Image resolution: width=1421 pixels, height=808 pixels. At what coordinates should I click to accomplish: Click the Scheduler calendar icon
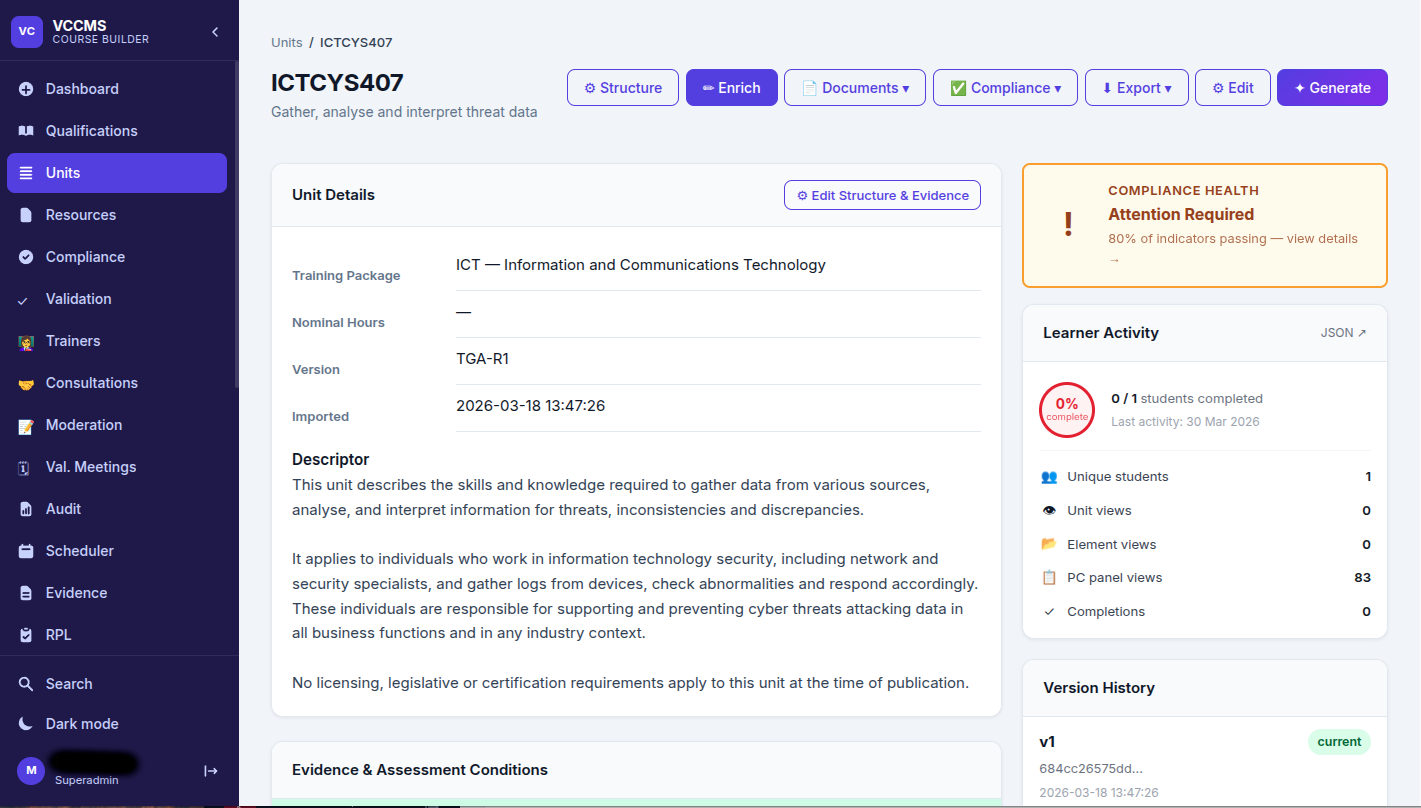[26, 551]
